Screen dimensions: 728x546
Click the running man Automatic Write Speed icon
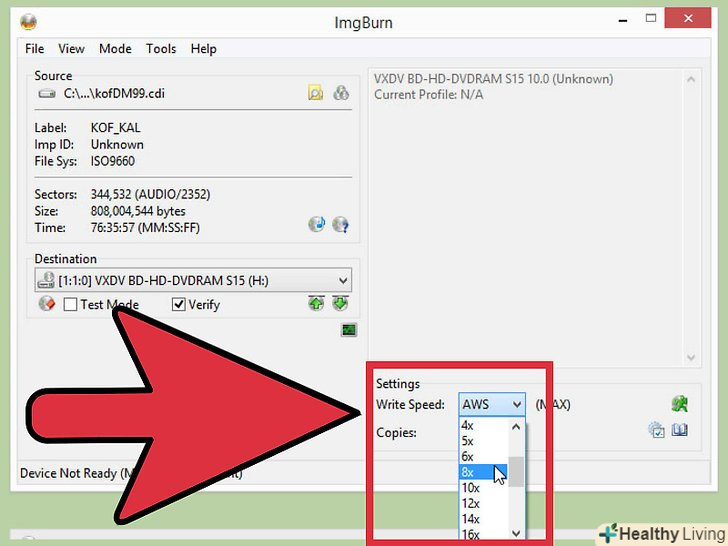pyautogui.click(x=680, y=403)
